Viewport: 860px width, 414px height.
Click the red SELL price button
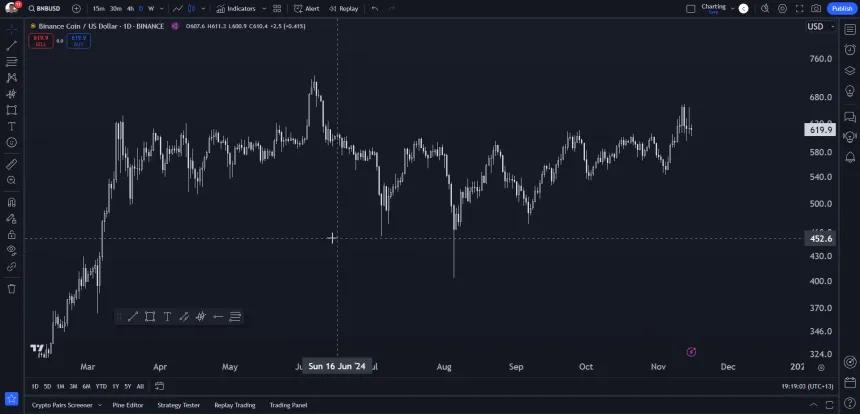(x=41, y=41)
